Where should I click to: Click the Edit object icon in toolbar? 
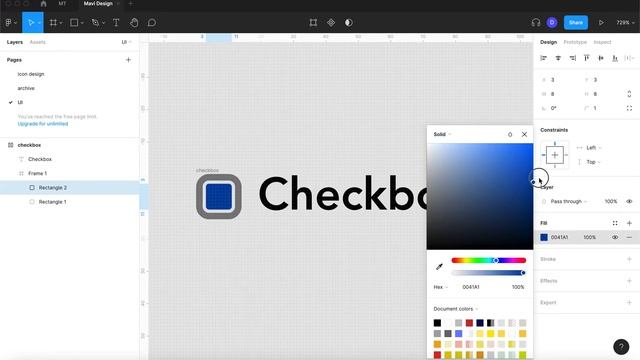coord(313,23)
